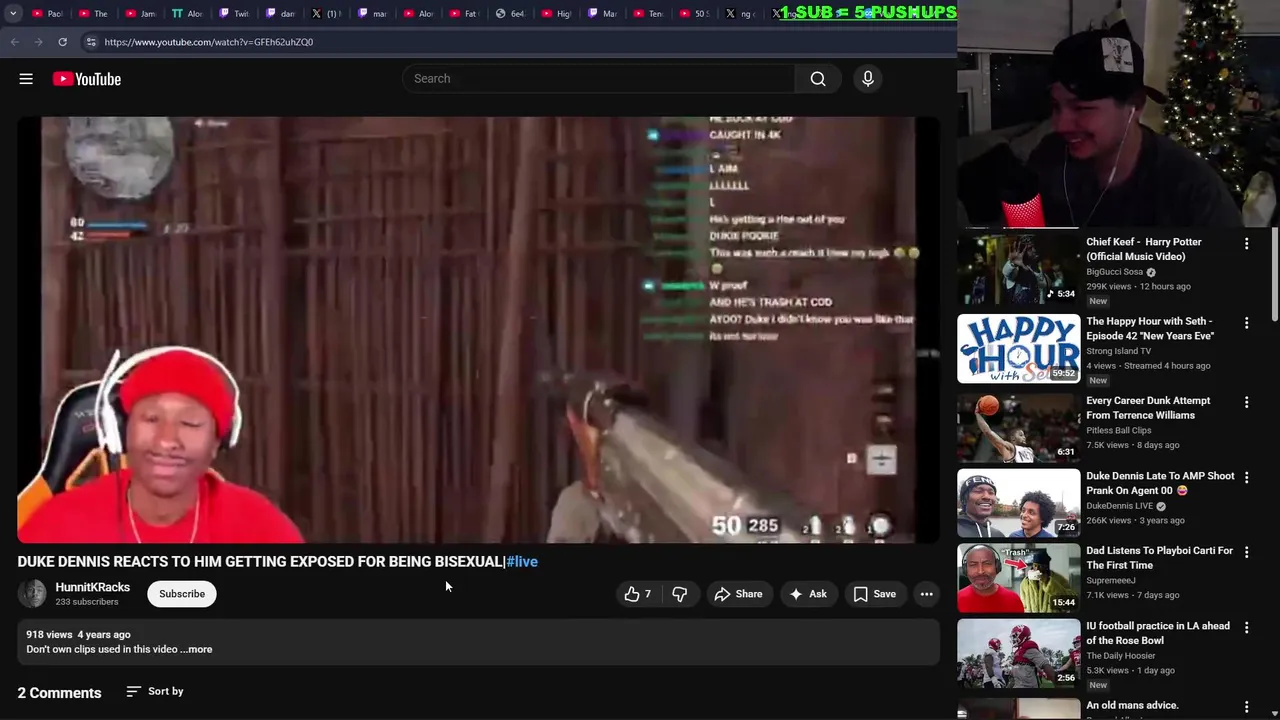Open the Ask AI button
Screen dimensions: 1280x720
click(x=808, y=594)
